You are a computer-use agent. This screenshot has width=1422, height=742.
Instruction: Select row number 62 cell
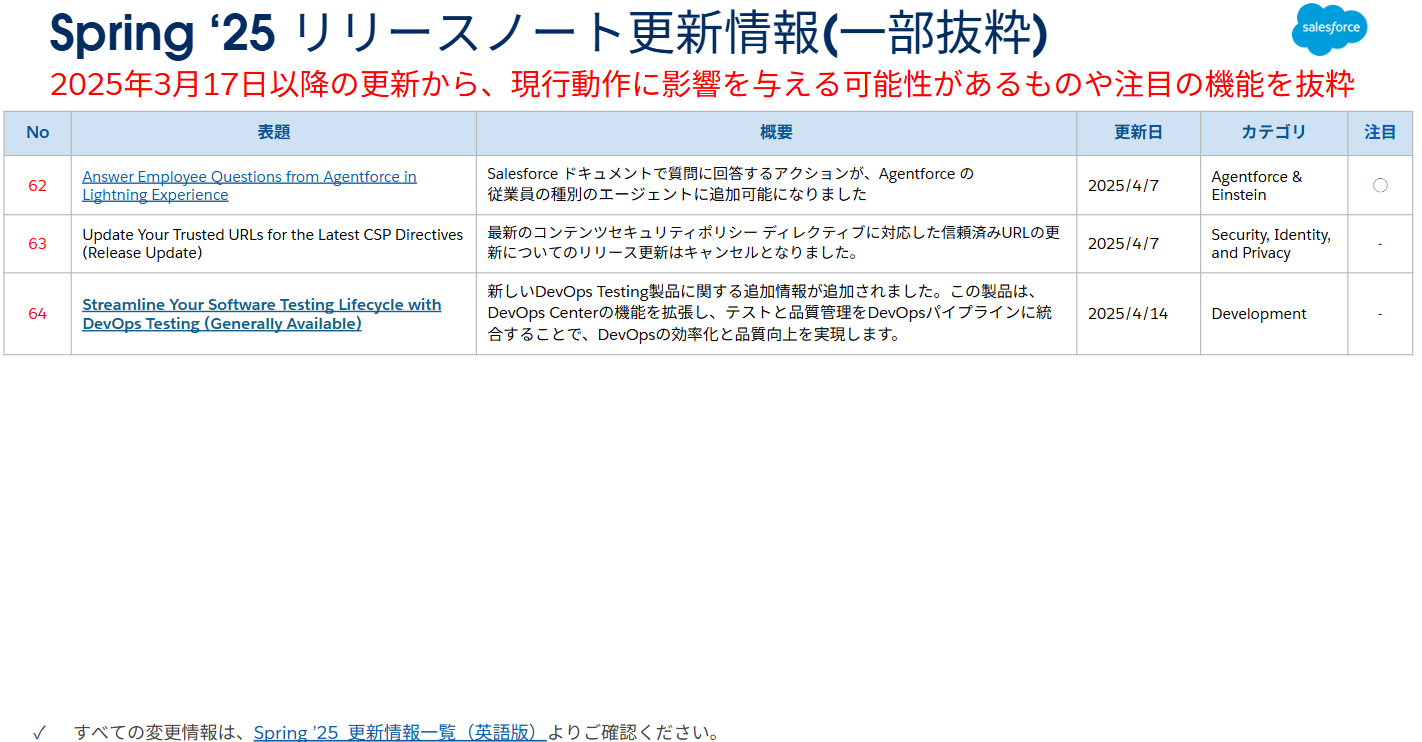pyautogui.click(x=37, y=185)
